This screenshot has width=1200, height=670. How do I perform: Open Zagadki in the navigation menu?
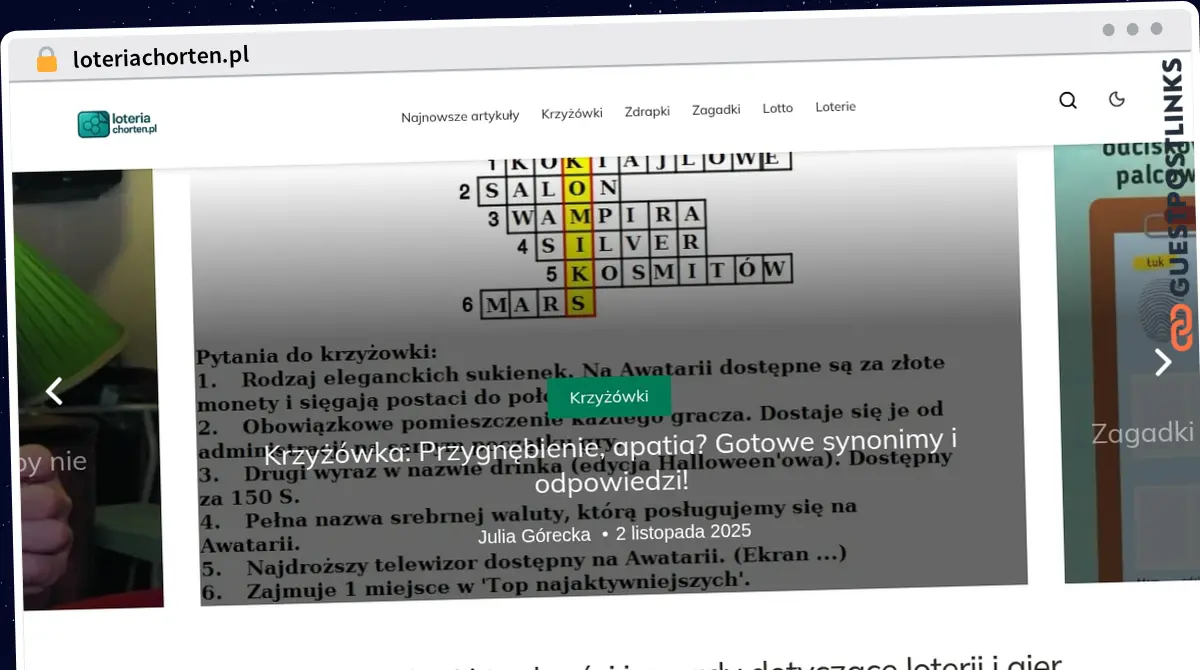[x=716, y=109]
